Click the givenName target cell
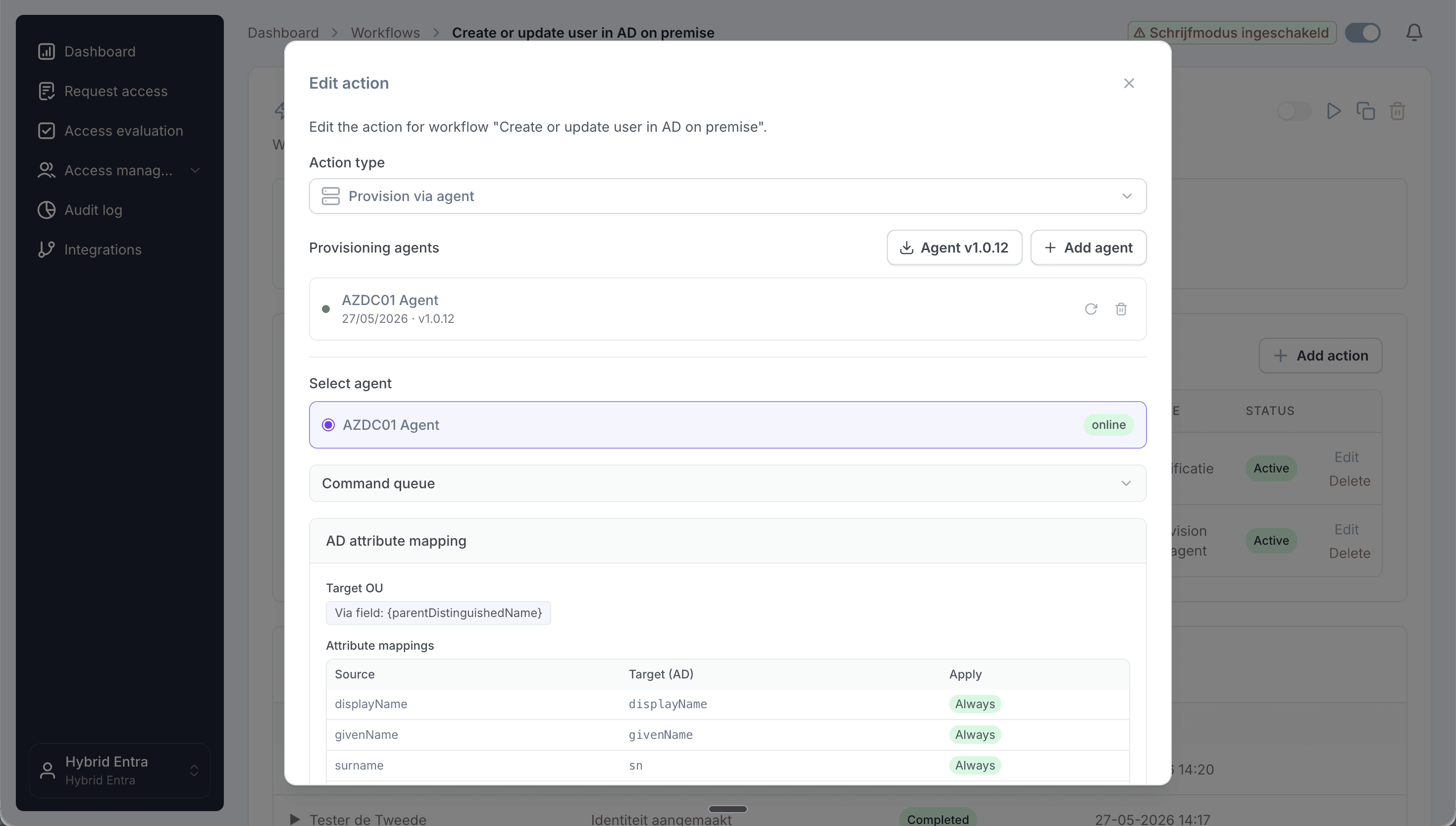 [660, 735]
